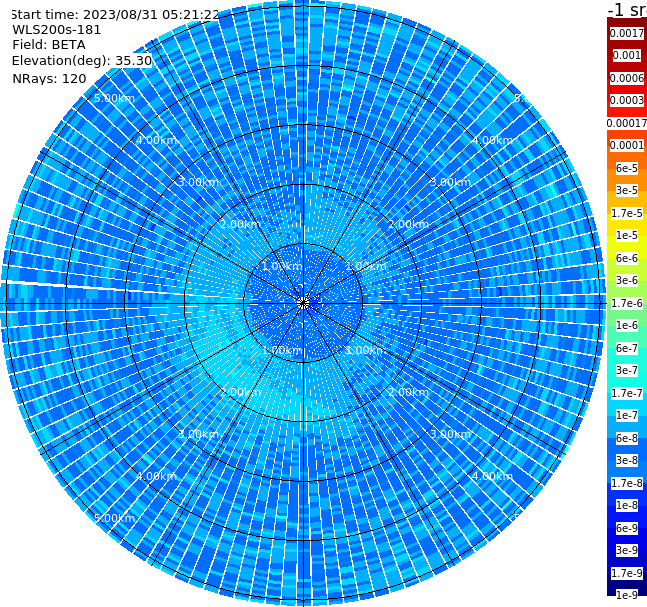Select the 0.001 colorbar tick label
Viewport: 647px width, 607px height.
pos(627,55)
